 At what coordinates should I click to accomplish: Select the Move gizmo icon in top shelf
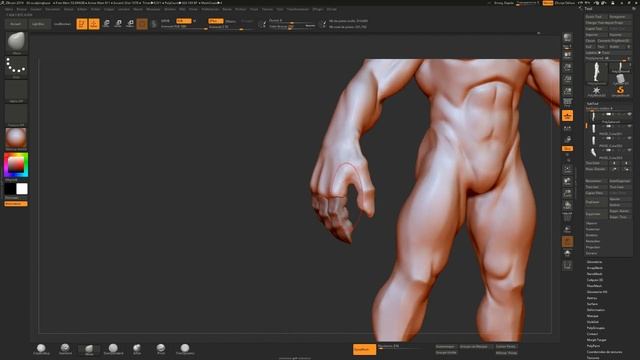pos(106,24)
